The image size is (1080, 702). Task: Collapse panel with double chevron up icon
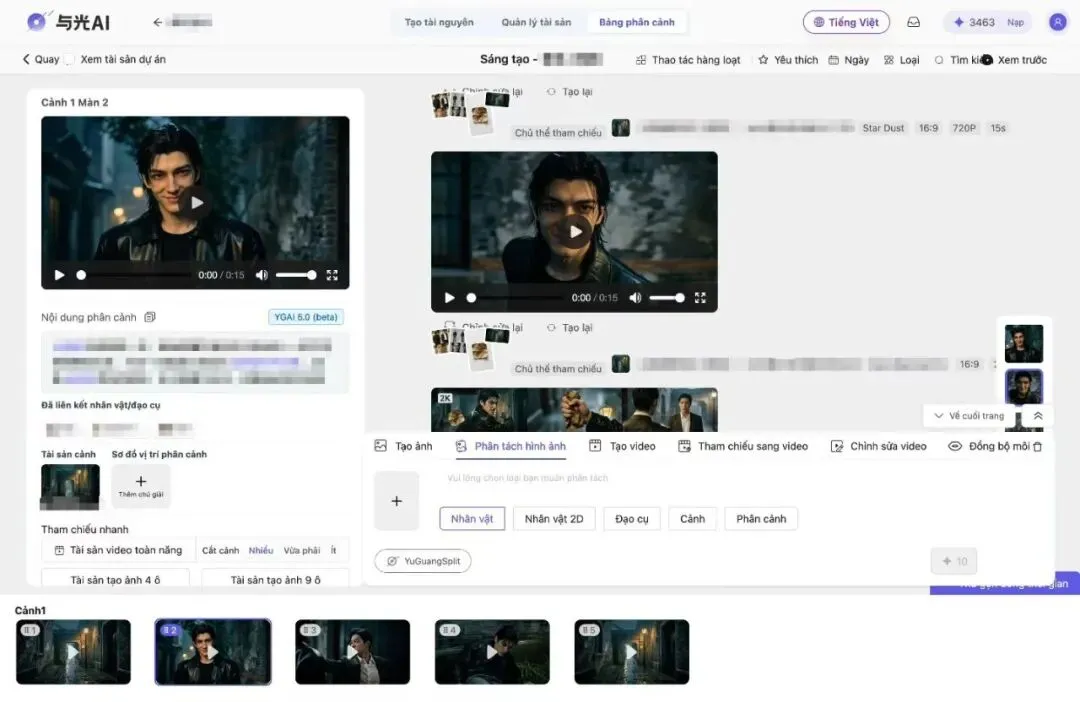pyautogui.click(x=1038, y=415)
